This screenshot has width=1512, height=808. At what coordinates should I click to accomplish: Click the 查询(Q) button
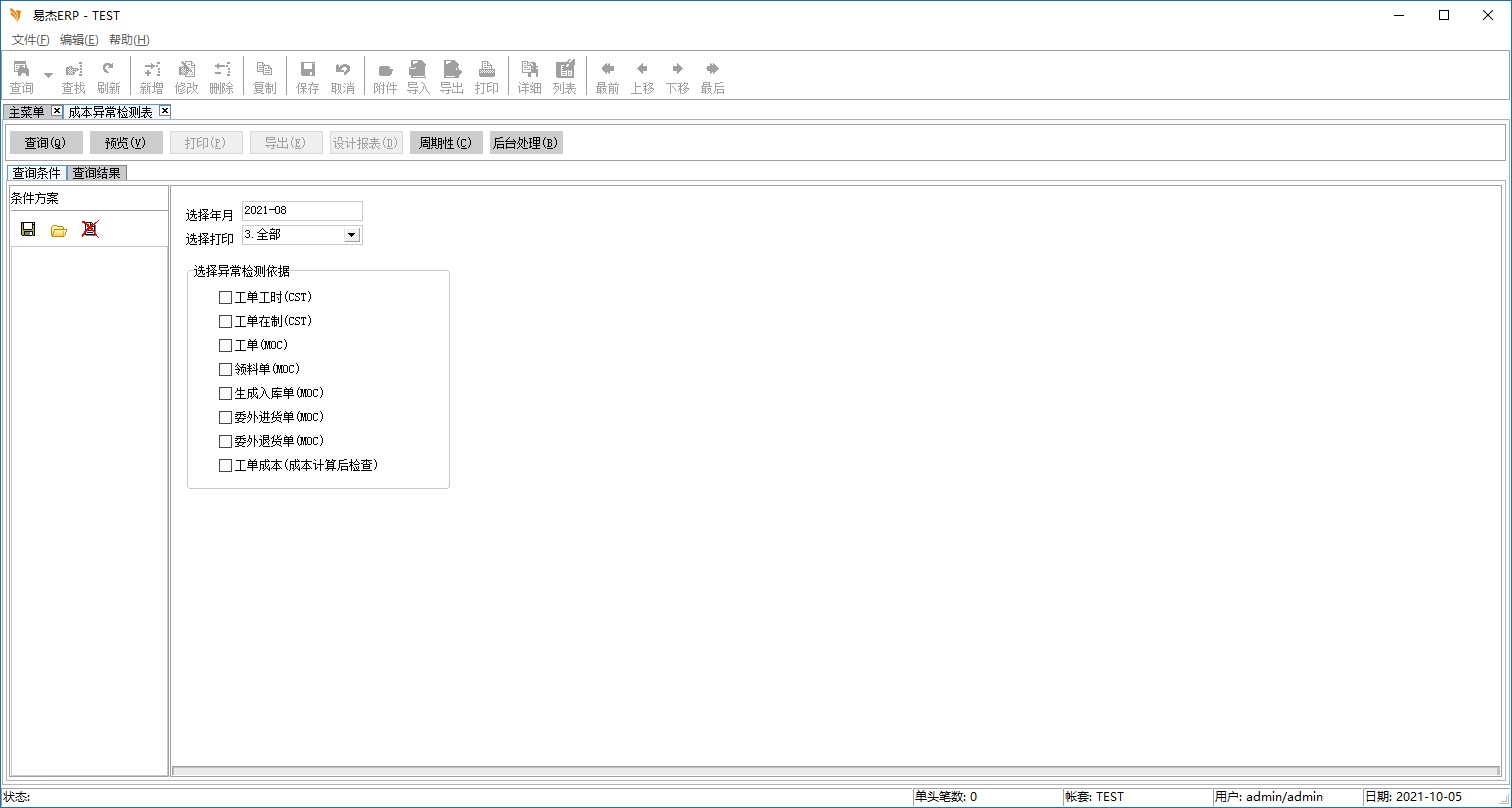click(46, 143)
